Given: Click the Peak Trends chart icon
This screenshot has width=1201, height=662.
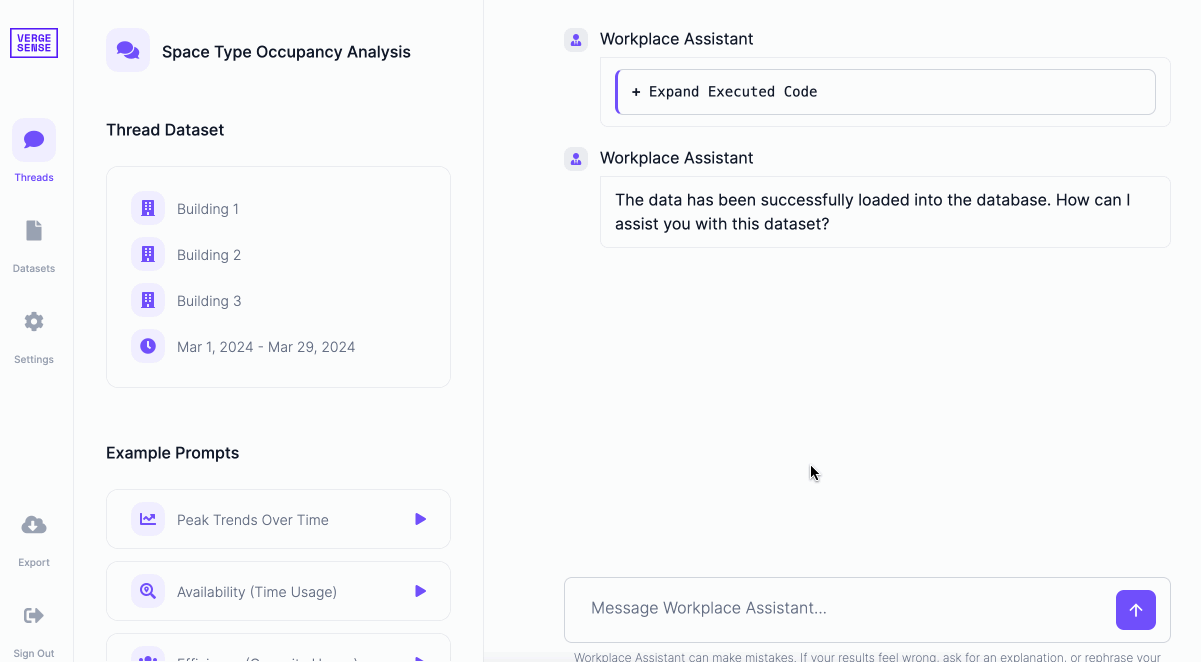Looking at the screenshot, I should (x=148, y=519).
